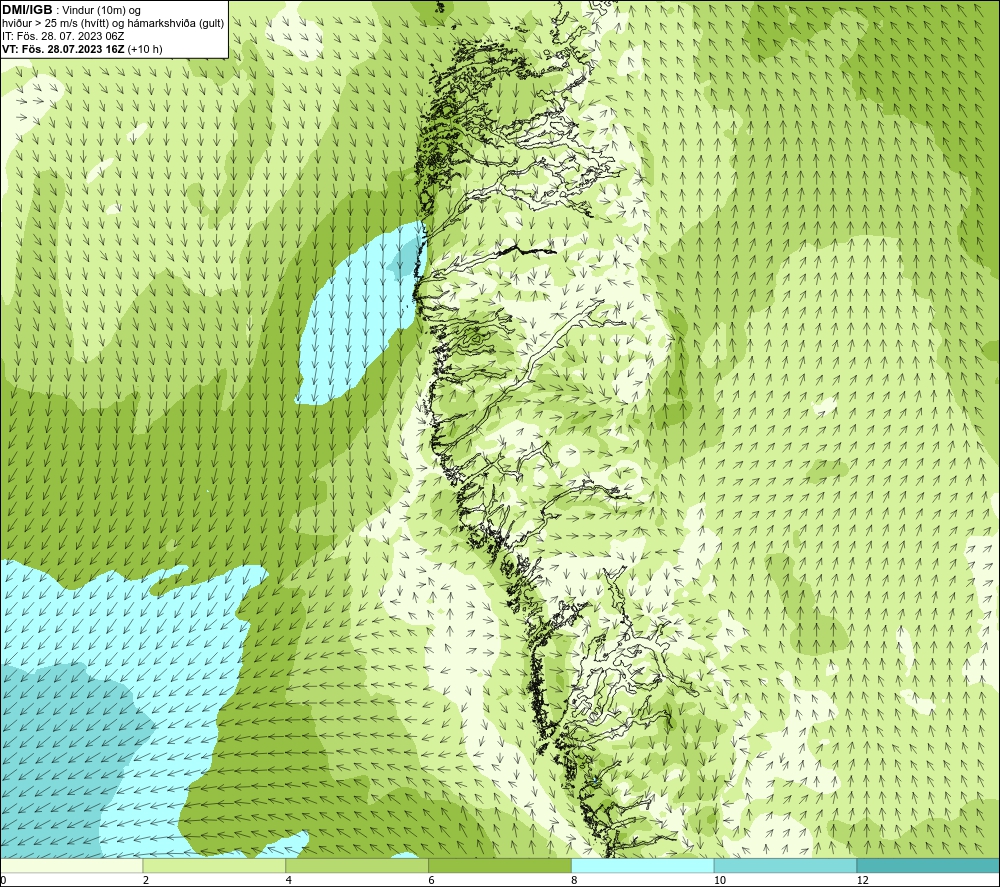This screenshot has width=1000, height=887.
Task: Click the "VT: Fös. 28.07.2023 16Z" valid time
Action: pyautogui.click(x=63, y=49)
